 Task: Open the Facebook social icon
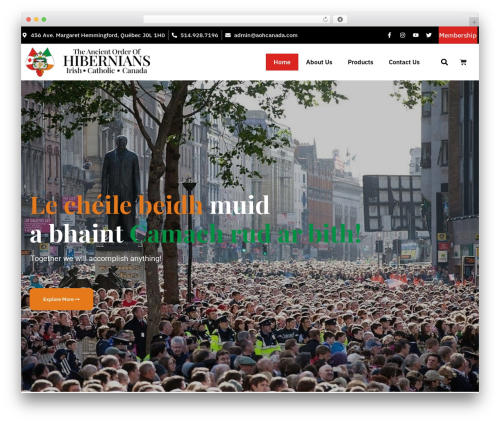point(389,35)
